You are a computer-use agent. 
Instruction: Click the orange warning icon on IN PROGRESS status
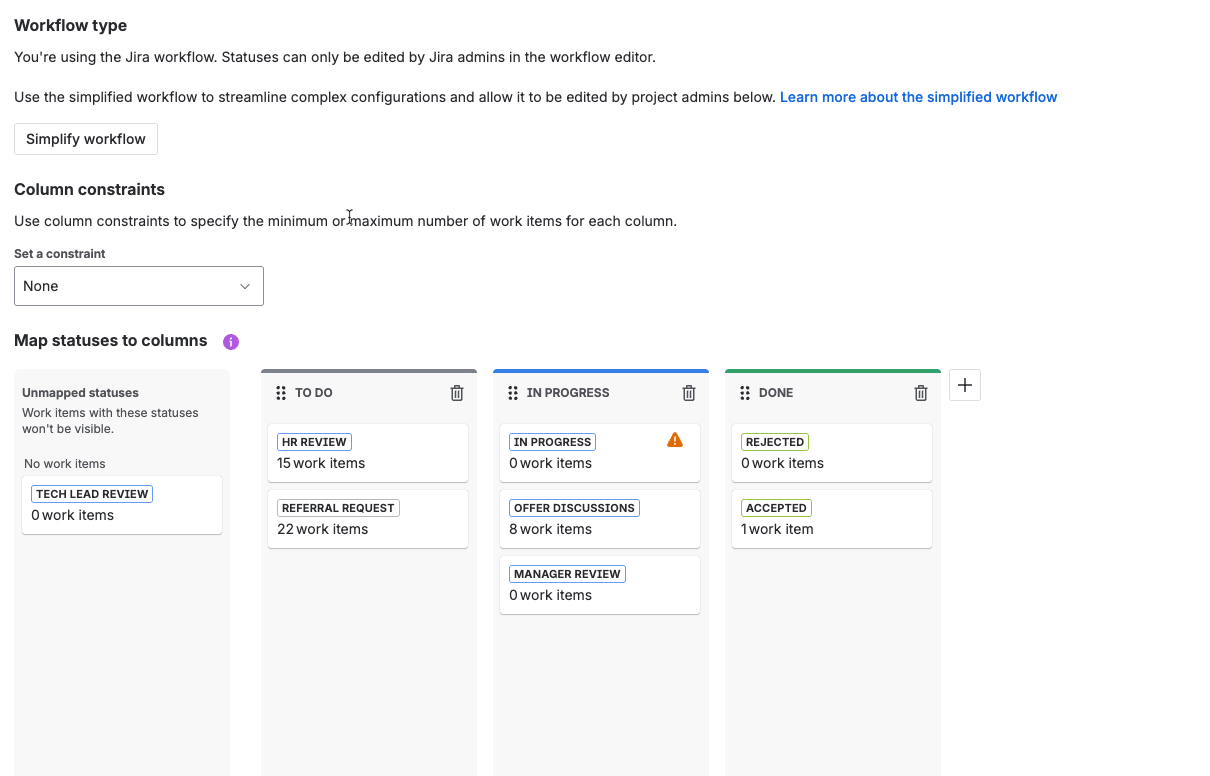click(x=675, y=440)
